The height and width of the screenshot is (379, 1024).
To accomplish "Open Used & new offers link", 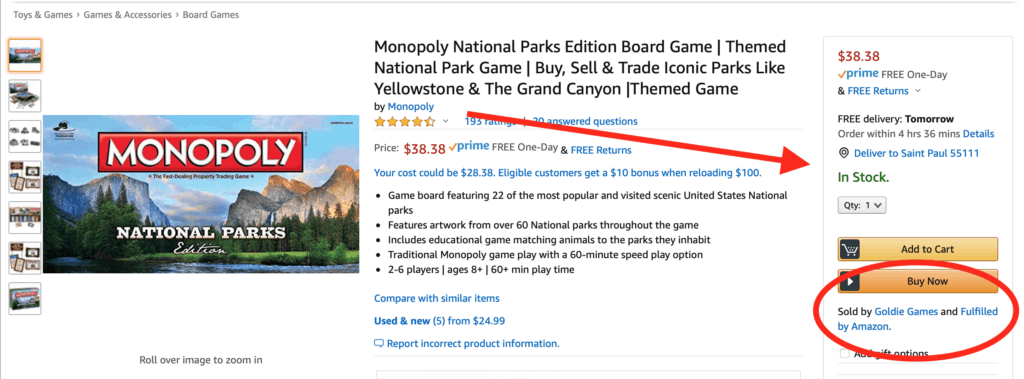I will [440, 321].
